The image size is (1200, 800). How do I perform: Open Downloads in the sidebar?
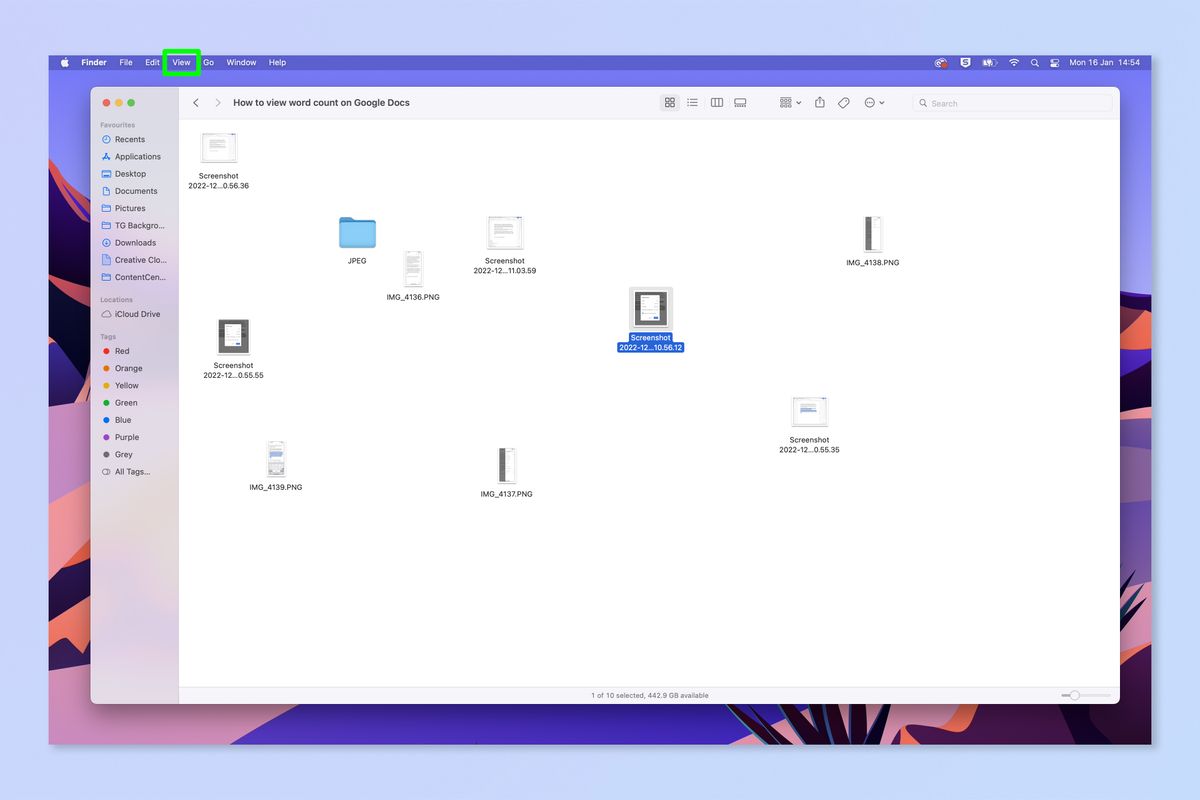(134, 243)
